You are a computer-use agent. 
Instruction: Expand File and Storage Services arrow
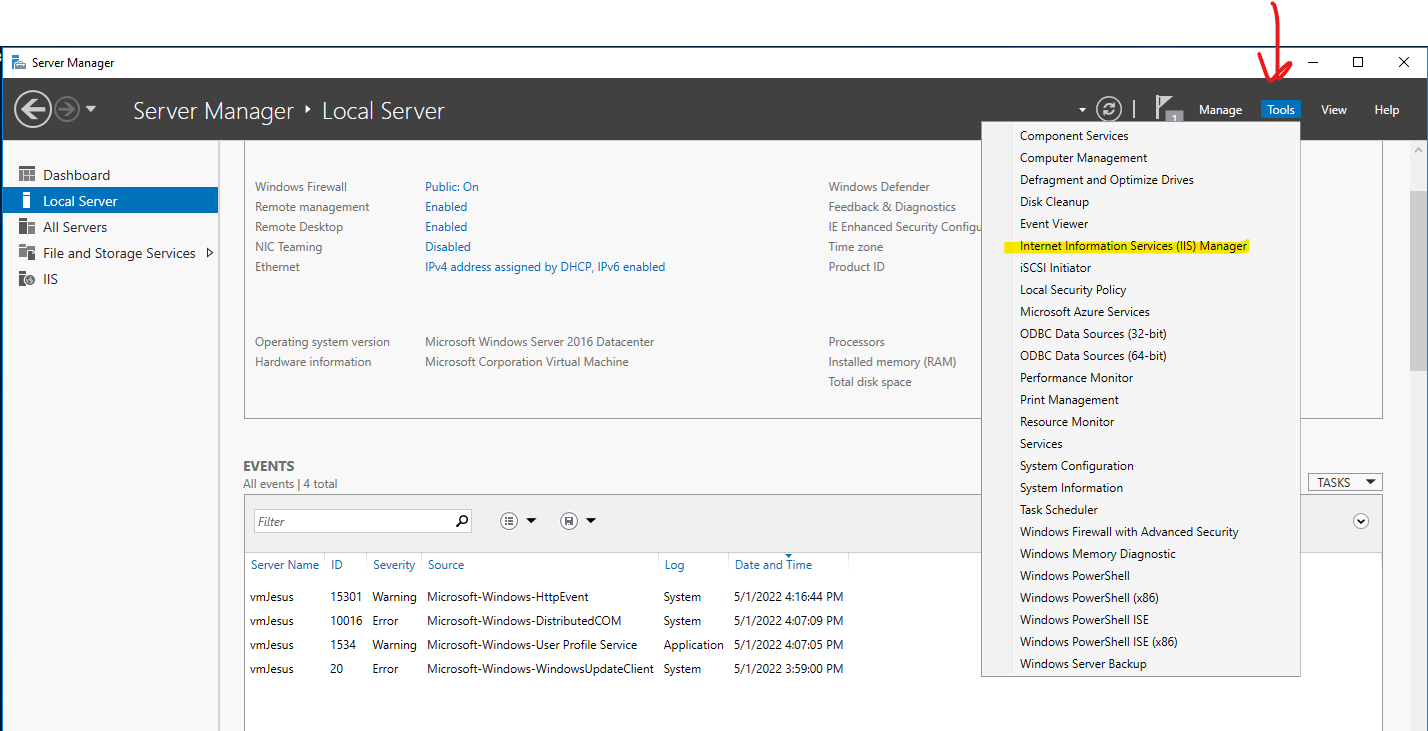pyautogui.click(x=210, y=253)
